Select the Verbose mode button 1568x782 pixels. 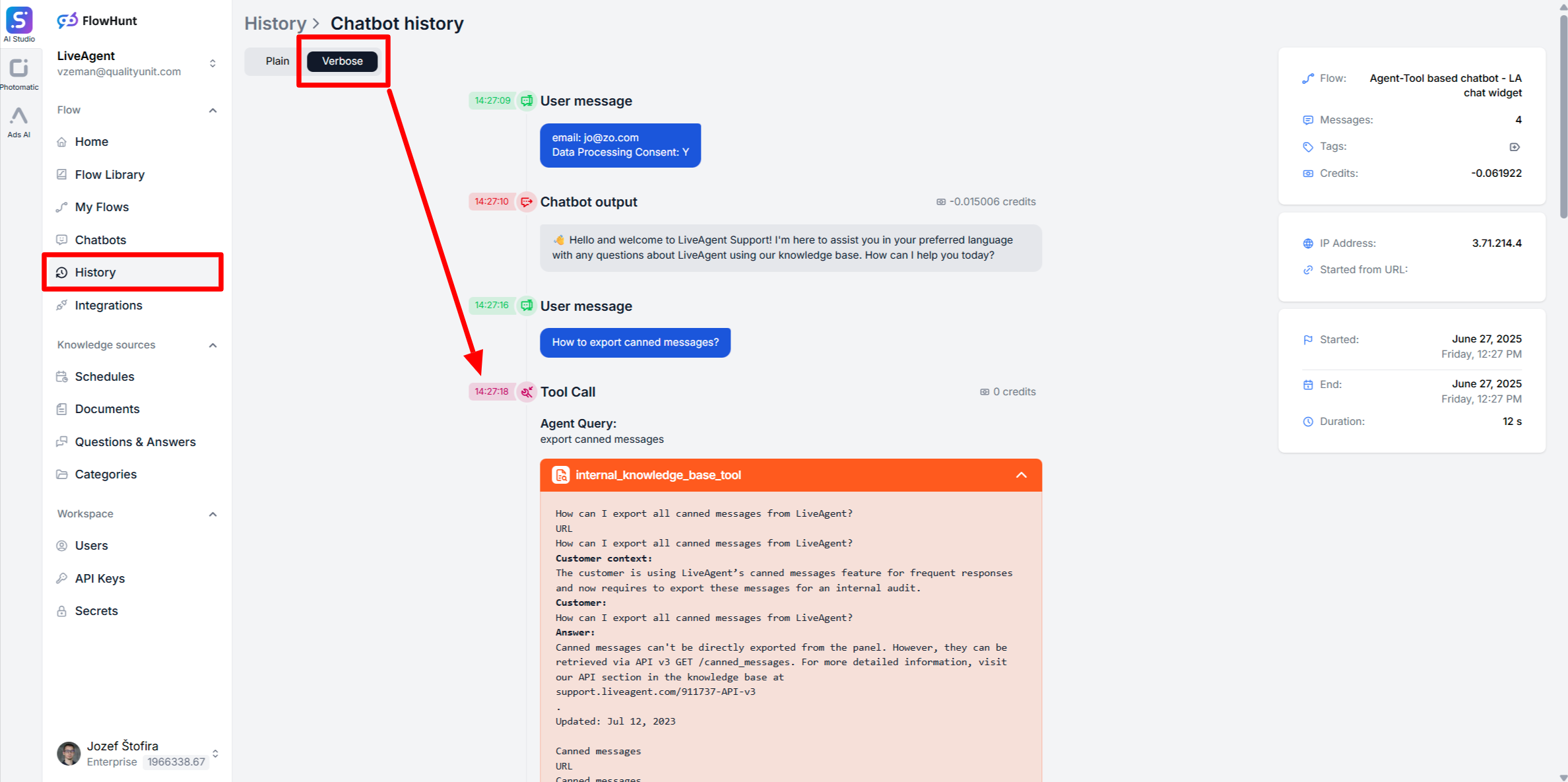click(x=342, y=61)
